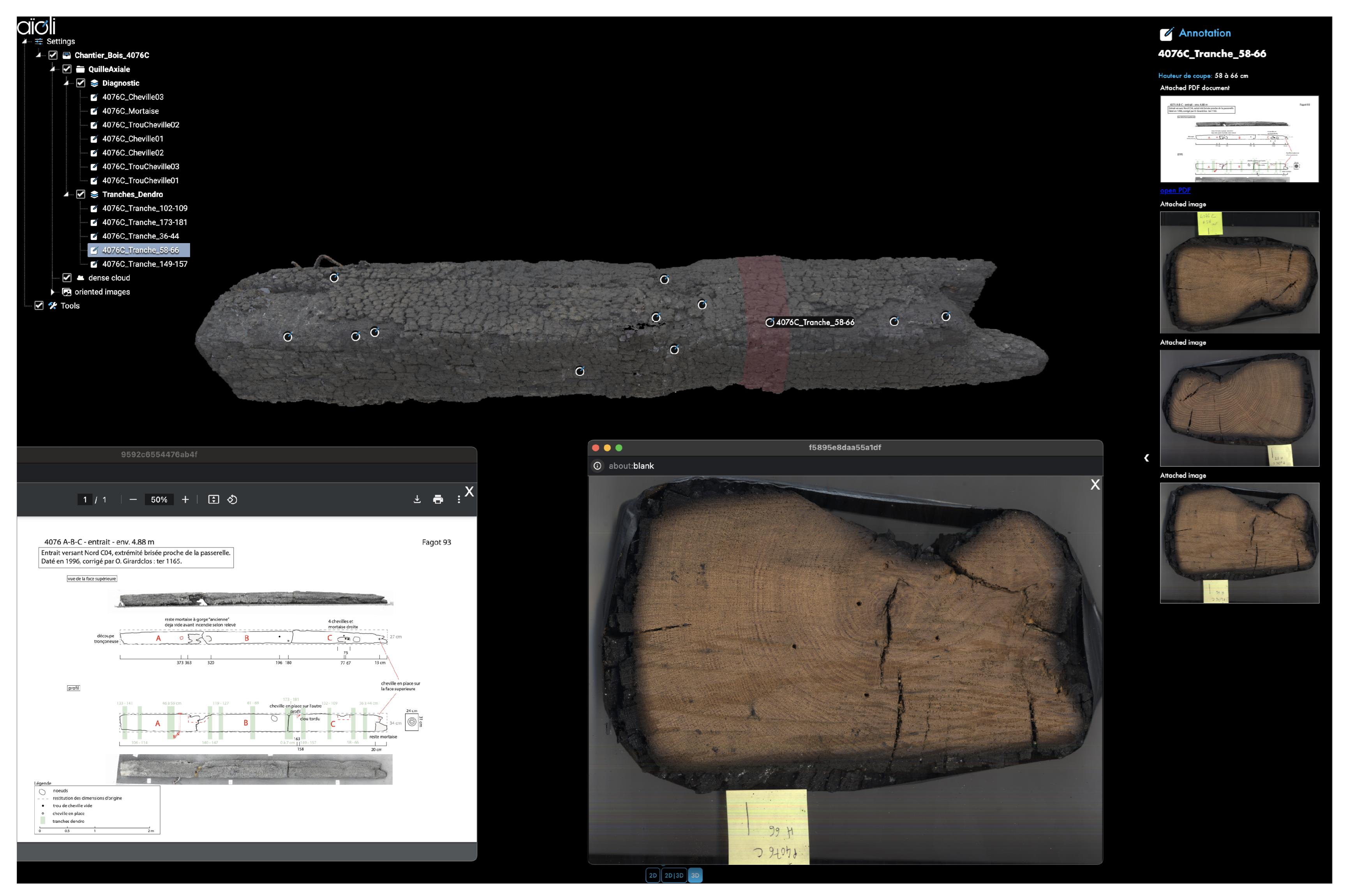Click the PDF download icon
Image resolution: width=1347 pixels, height=896 pixels.
[417, 499]
